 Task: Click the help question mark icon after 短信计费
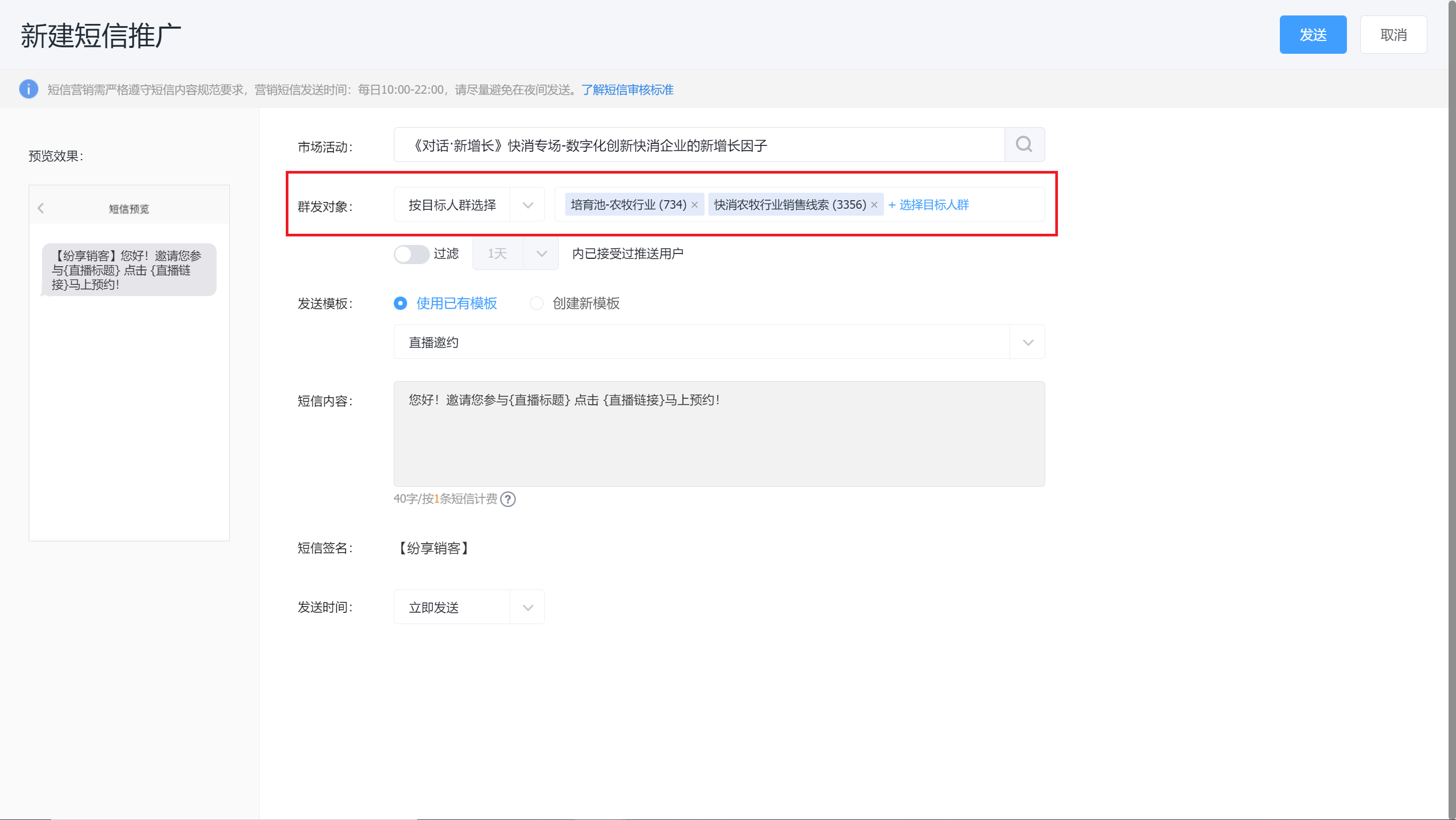click(x=508, y=499)
